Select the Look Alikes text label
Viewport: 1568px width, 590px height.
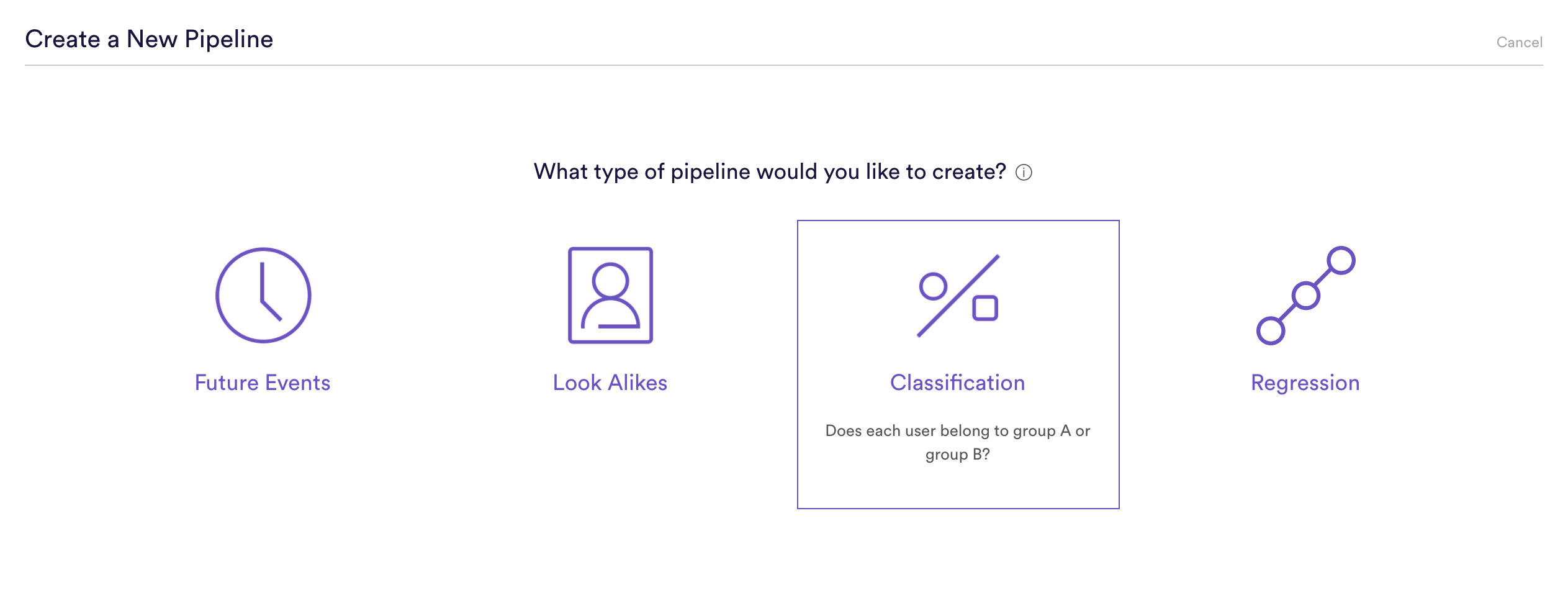pos(610,383)
